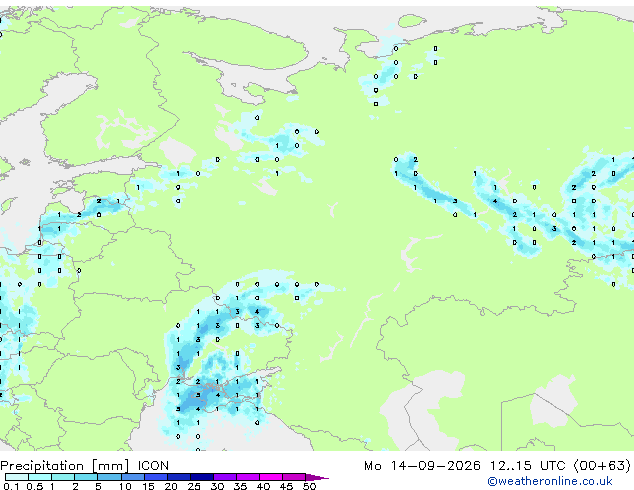This screenshot has width=634, height=490.
Task: Choose the 40 to 45 mm pink swatch
Action: (x=271, y=477)
